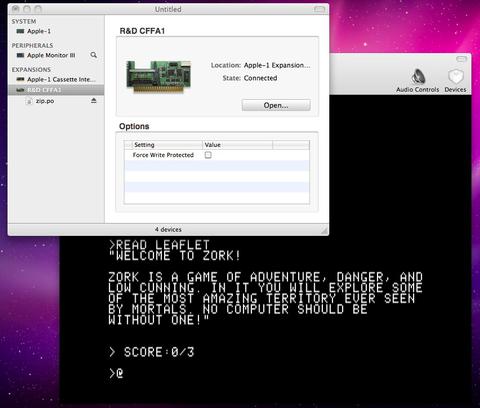
Task: Click the Value column header
Action: coord(237,145)
